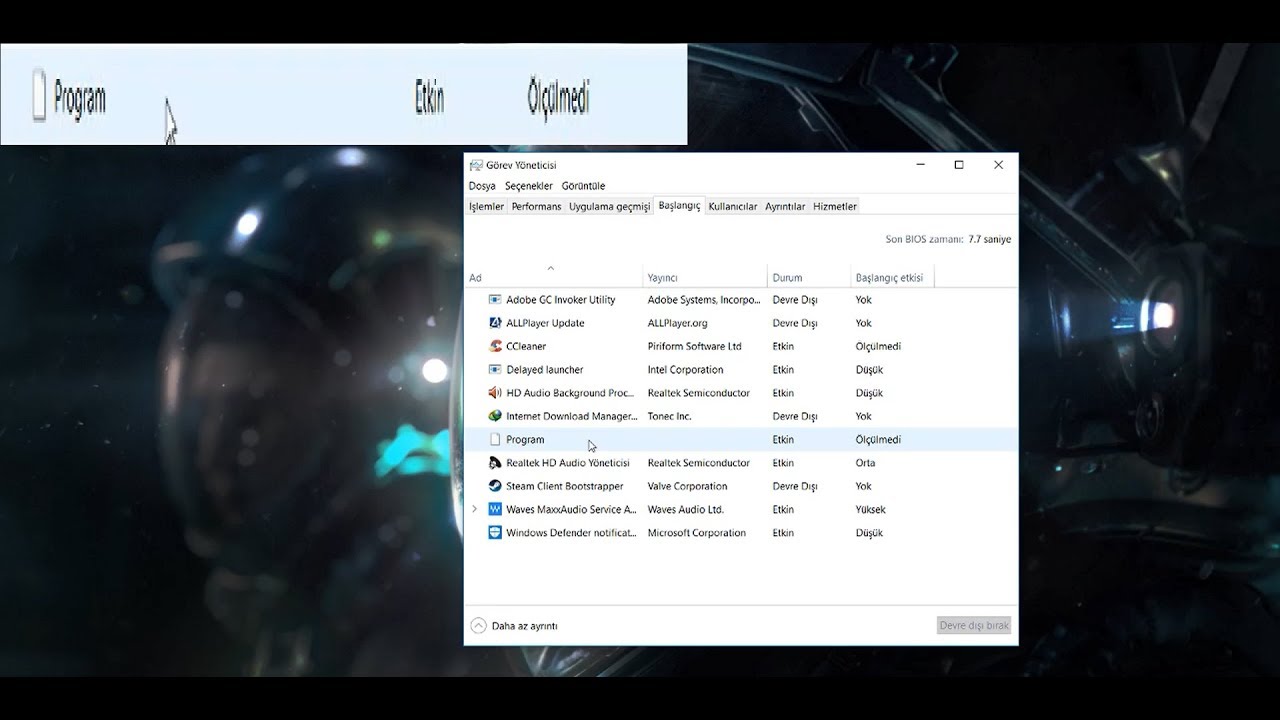Screen dimensions: 1280x720
Task: Click the ALLPlayer.org publisher cell
Action: pyautogui.click(x=677, y=323)
